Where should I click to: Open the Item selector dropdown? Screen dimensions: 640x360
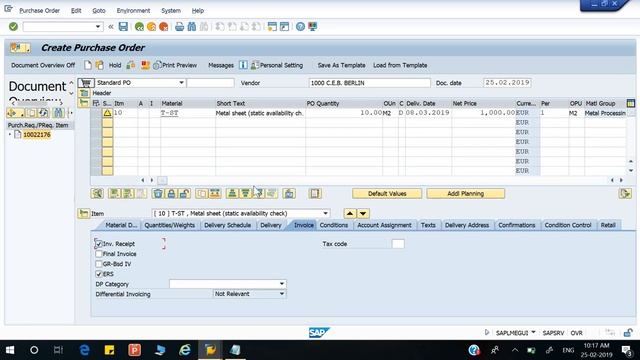(325, 213)
